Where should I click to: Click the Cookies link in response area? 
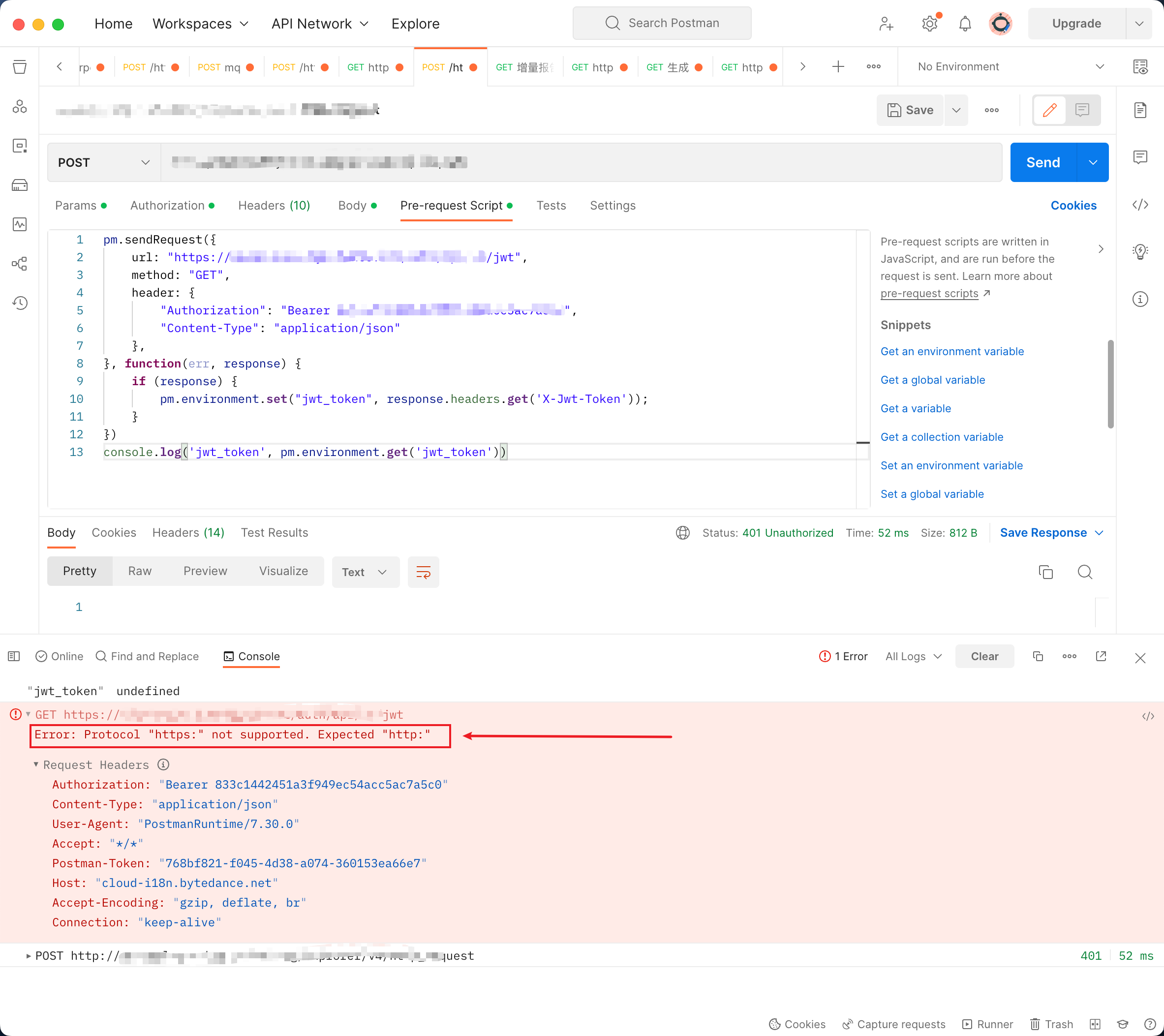[113, 532]
